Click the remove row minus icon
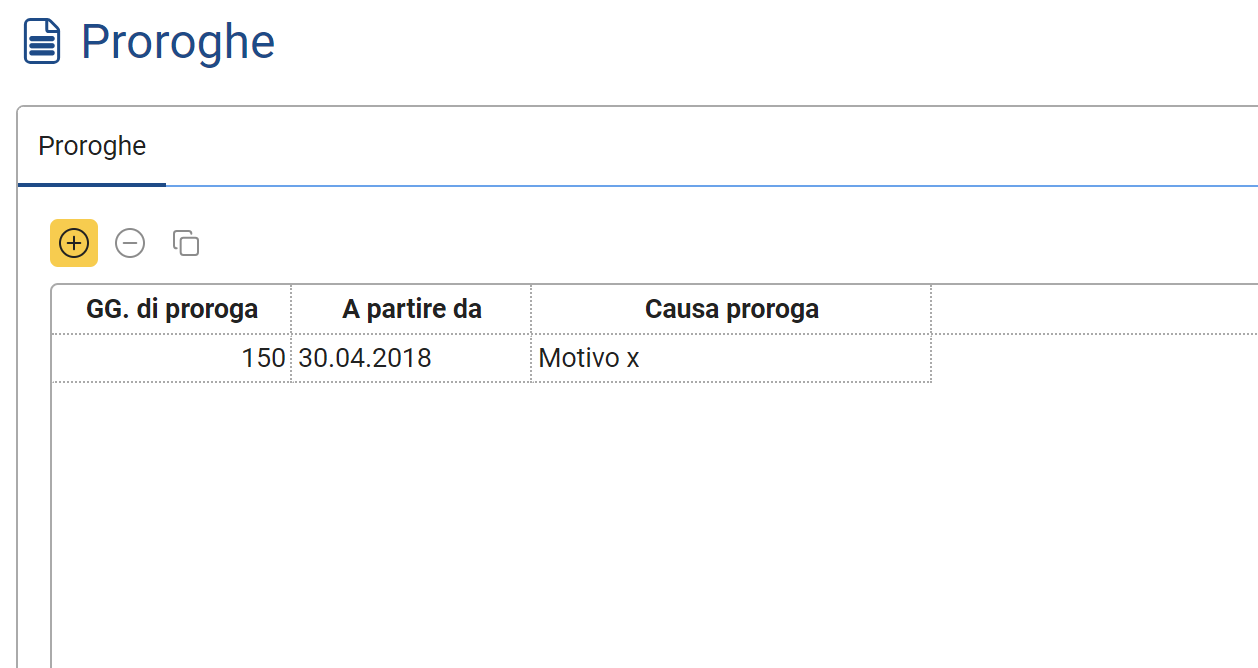Viewport: 1258px width, 668px height. 130,243
